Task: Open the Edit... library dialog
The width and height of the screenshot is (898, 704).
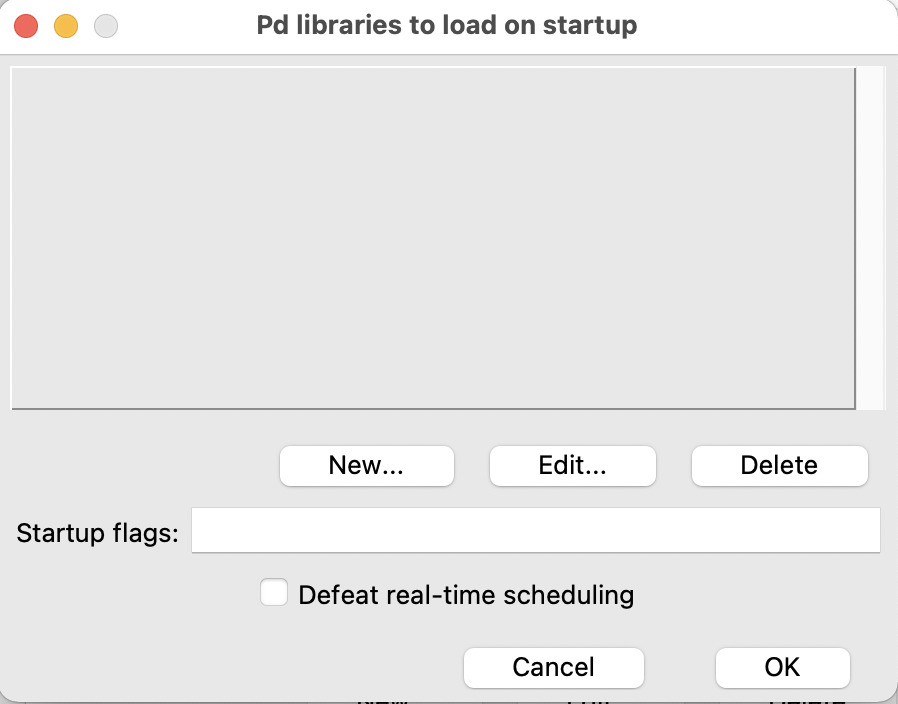Action: [x=573, y=466]
